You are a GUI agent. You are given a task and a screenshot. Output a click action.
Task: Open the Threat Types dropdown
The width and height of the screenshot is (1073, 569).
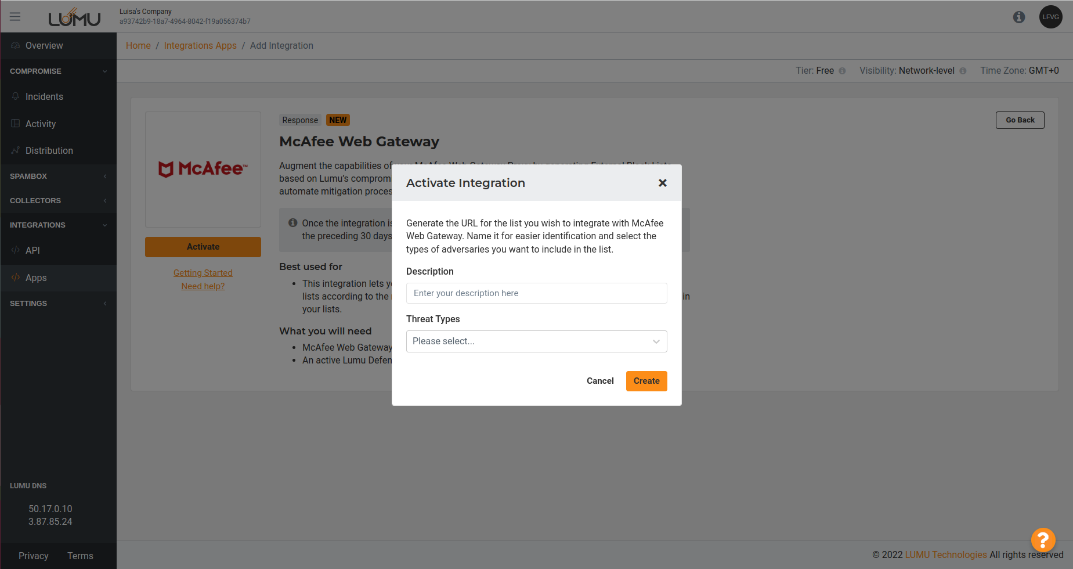536,341
